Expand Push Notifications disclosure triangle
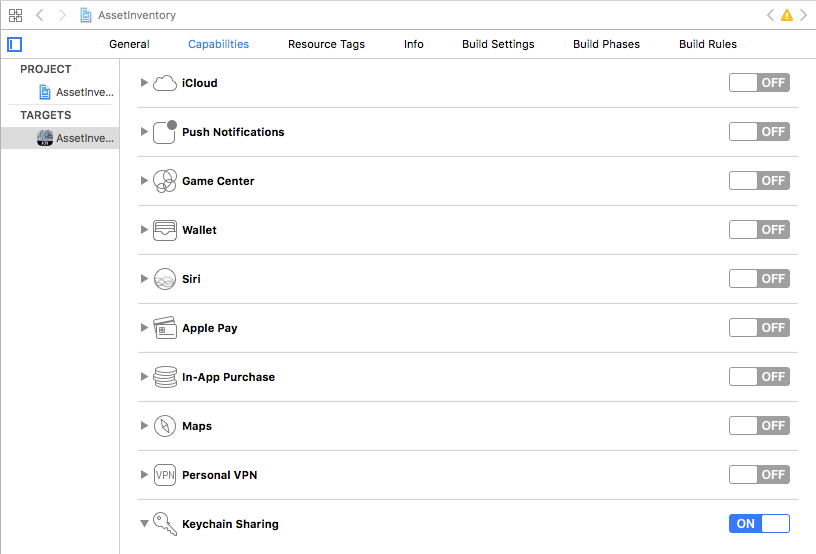816x554 pixels. pos(144,132)
